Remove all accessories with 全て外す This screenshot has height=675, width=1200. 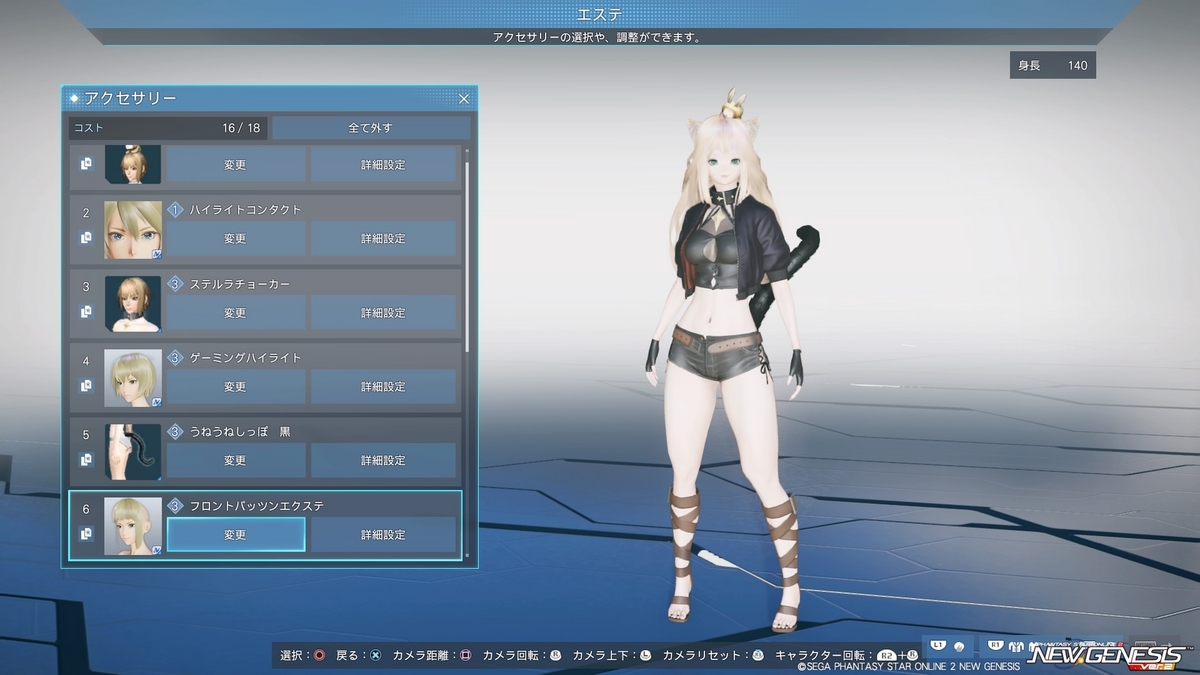(370, 128)
